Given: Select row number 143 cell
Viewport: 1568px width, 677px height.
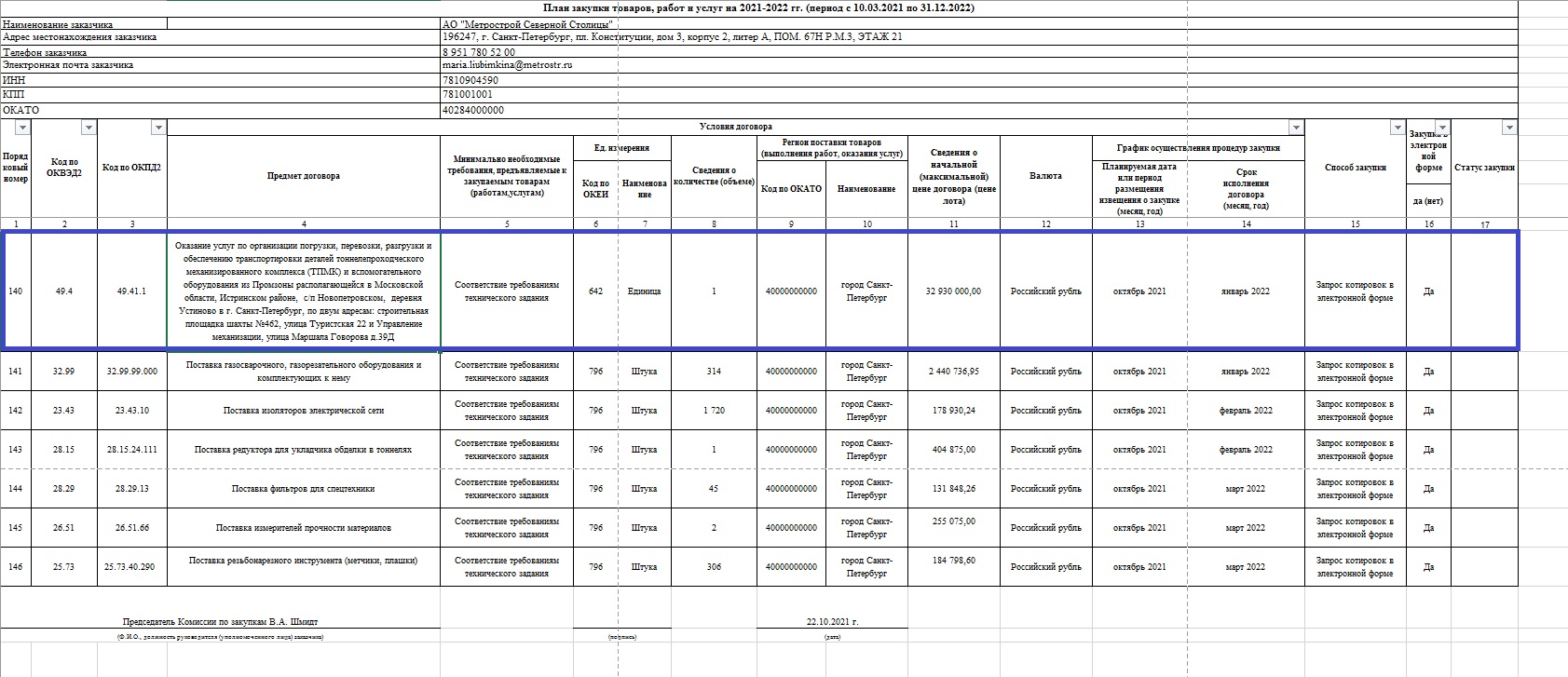Looking at the screenshot, I should [x=16, y=450].
